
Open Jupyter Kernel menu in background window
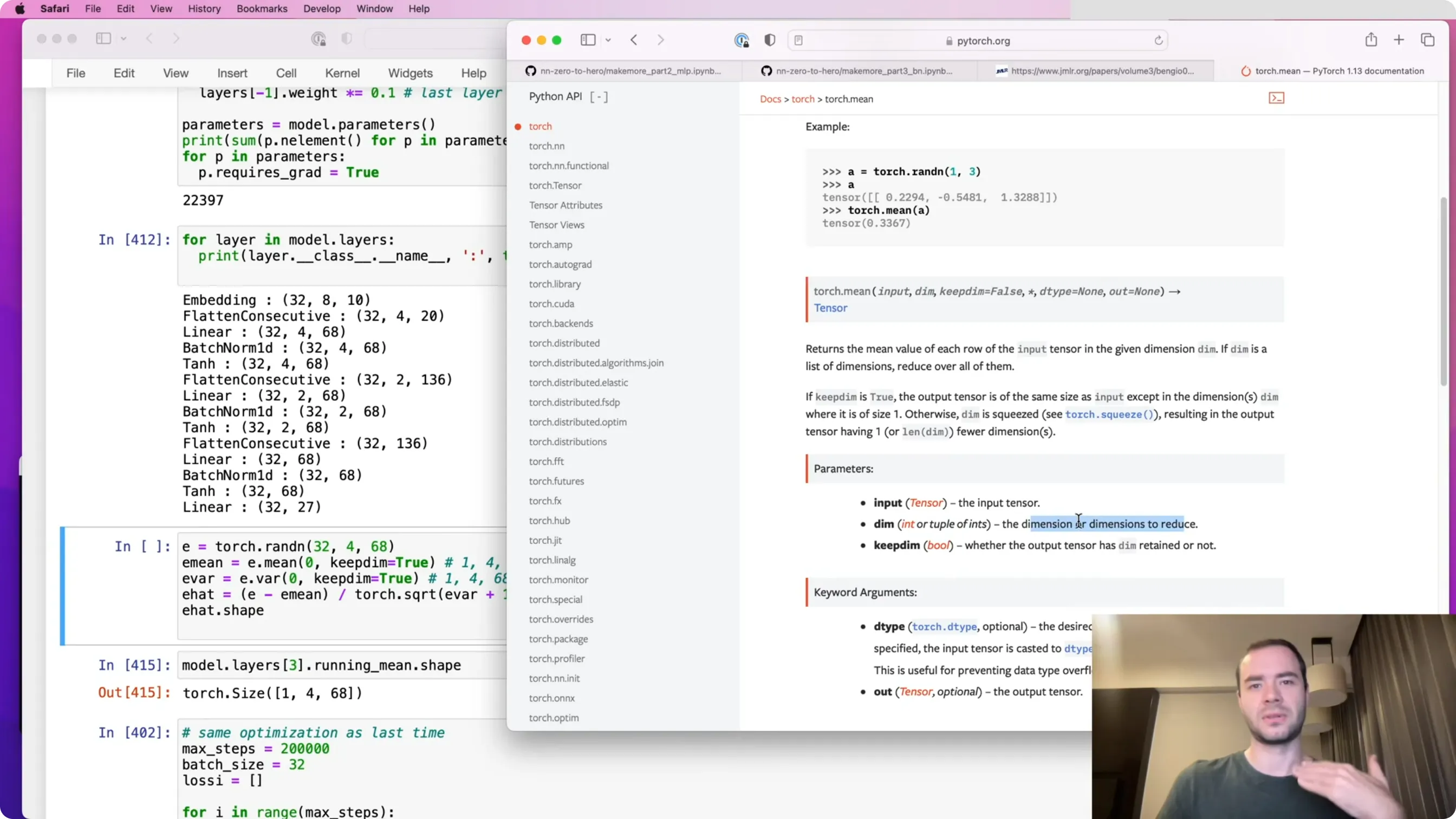(x=342, y=73)
